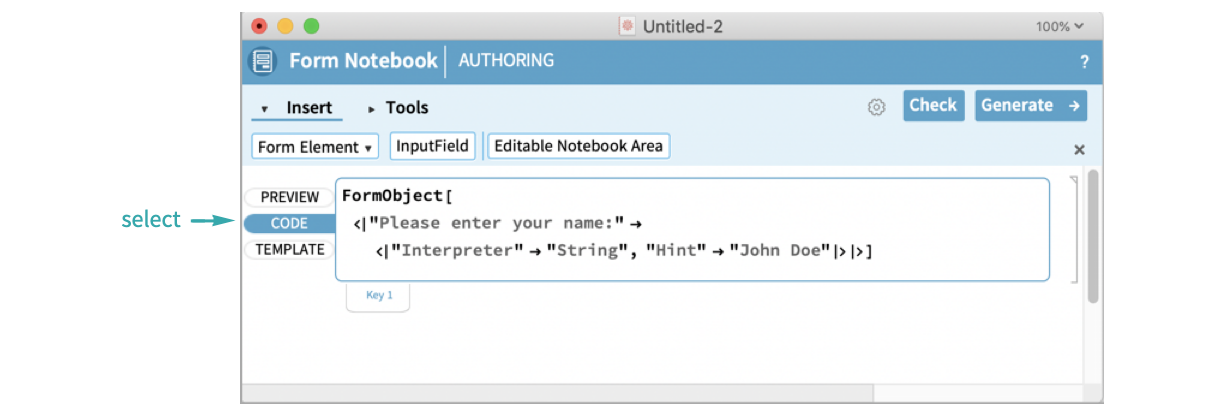Viewport: 1228px width, 416px height.
Task: Close the toolbar with the X icon
Action: (x=1079, y=150)
